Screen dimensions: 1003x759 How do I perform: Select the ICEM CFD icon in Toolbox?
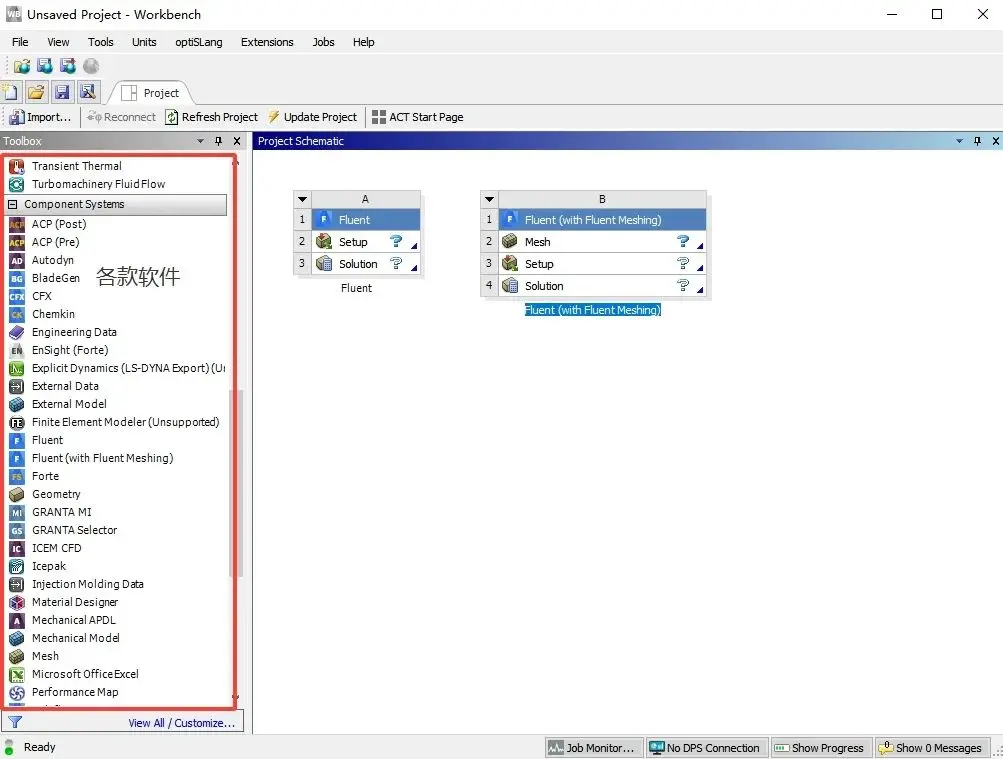[17, 549]
